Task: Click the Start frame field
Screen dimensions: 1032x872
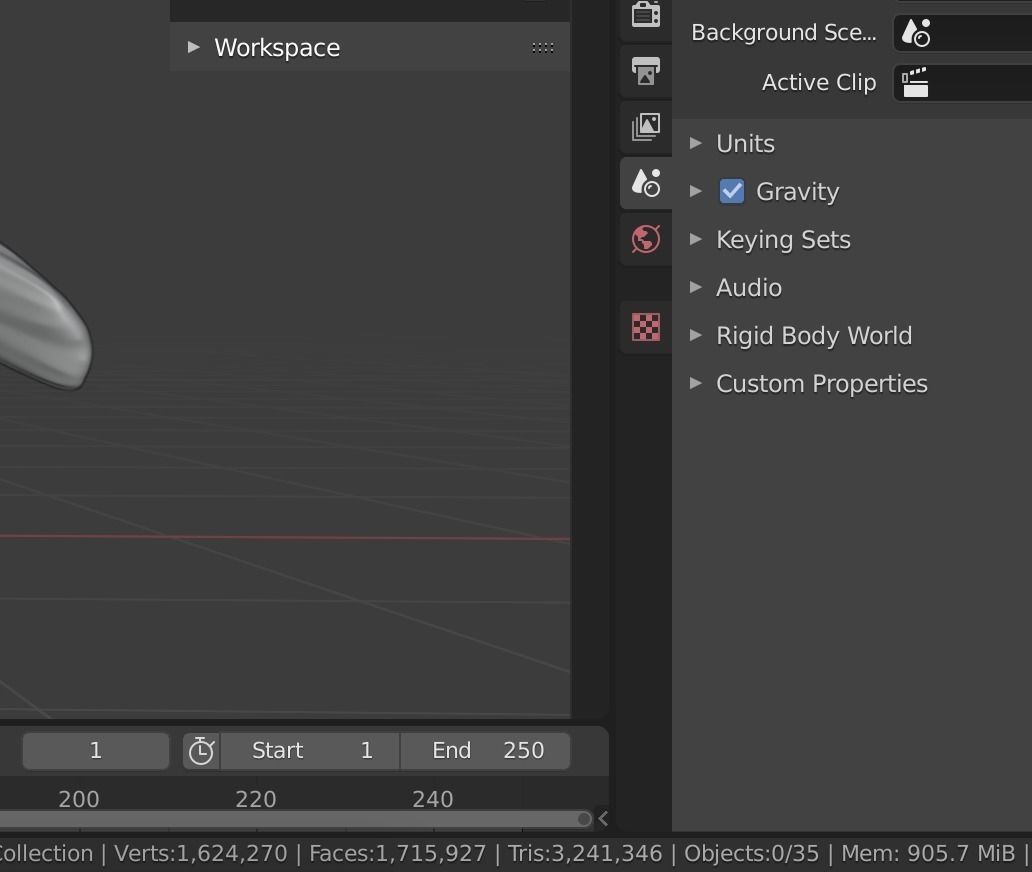Action: [x=311, y=751]
